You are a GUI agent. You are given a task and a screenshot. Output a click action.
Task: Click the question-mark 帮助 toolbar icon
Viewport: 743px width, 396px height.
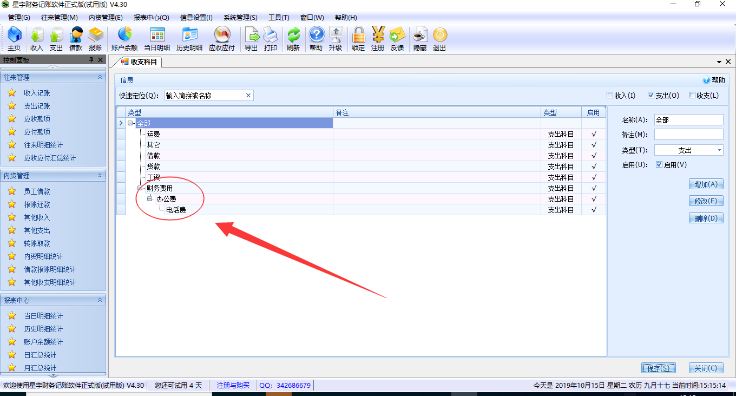click(x=316, y=38)
